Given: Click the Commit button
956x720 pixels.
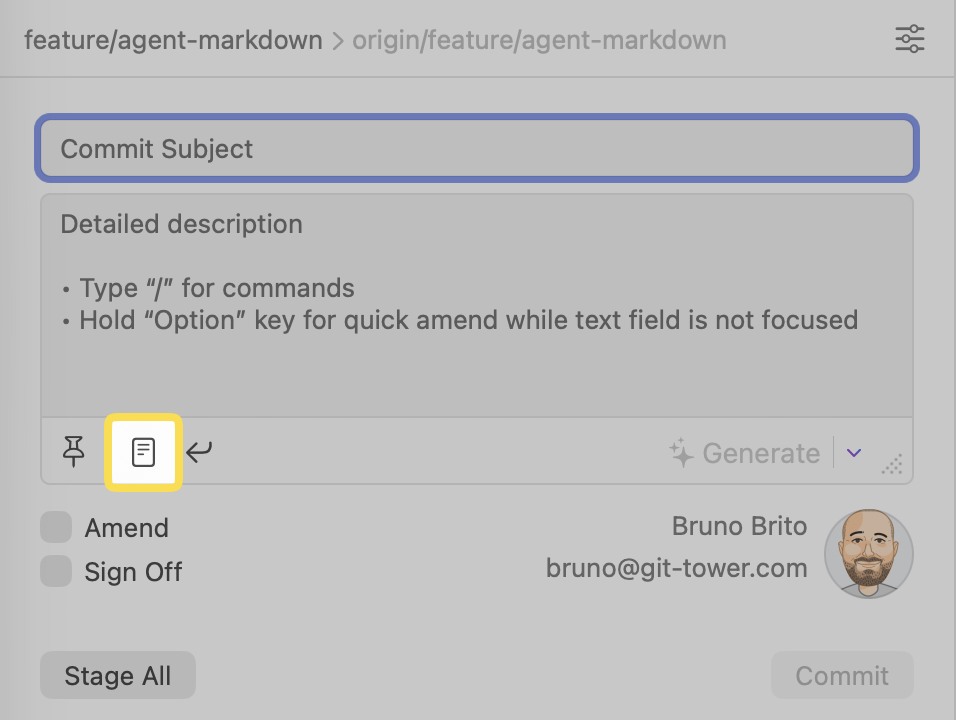Looking at the screenshot, I should (842, 675).
